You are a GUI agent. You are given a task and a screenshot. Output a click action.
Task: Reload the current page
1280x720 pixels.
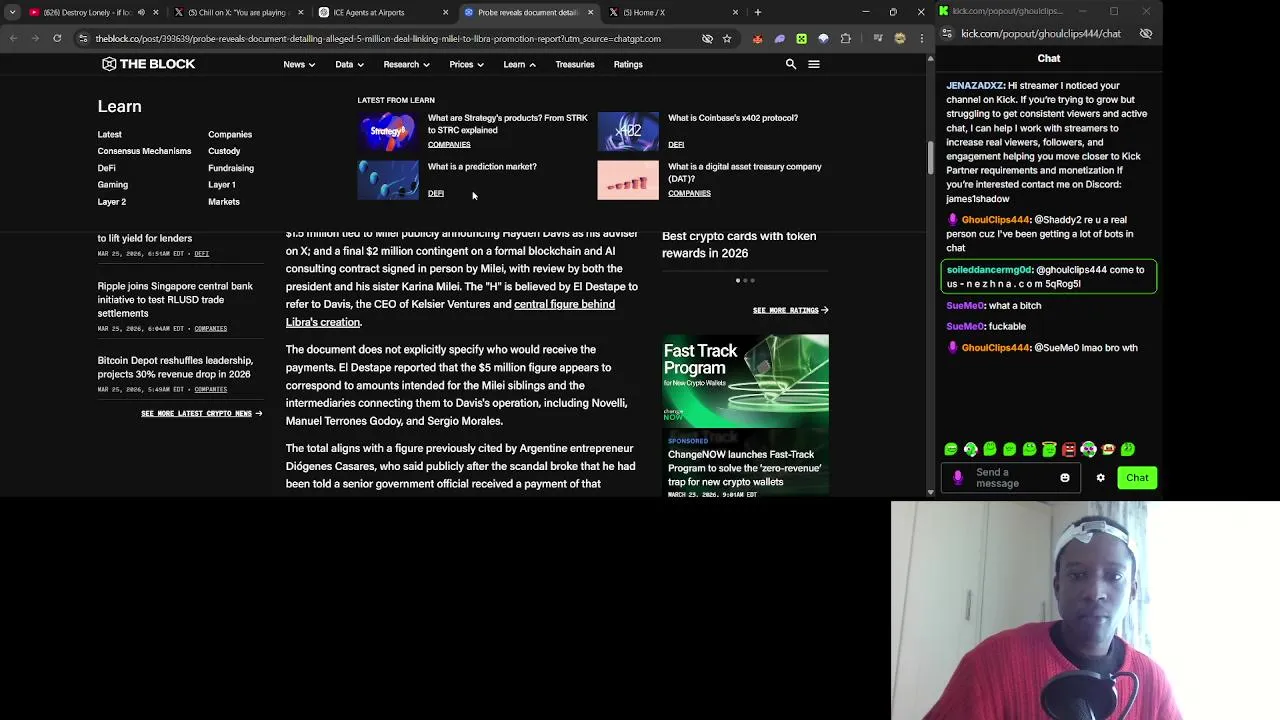[x=57, y=38]
